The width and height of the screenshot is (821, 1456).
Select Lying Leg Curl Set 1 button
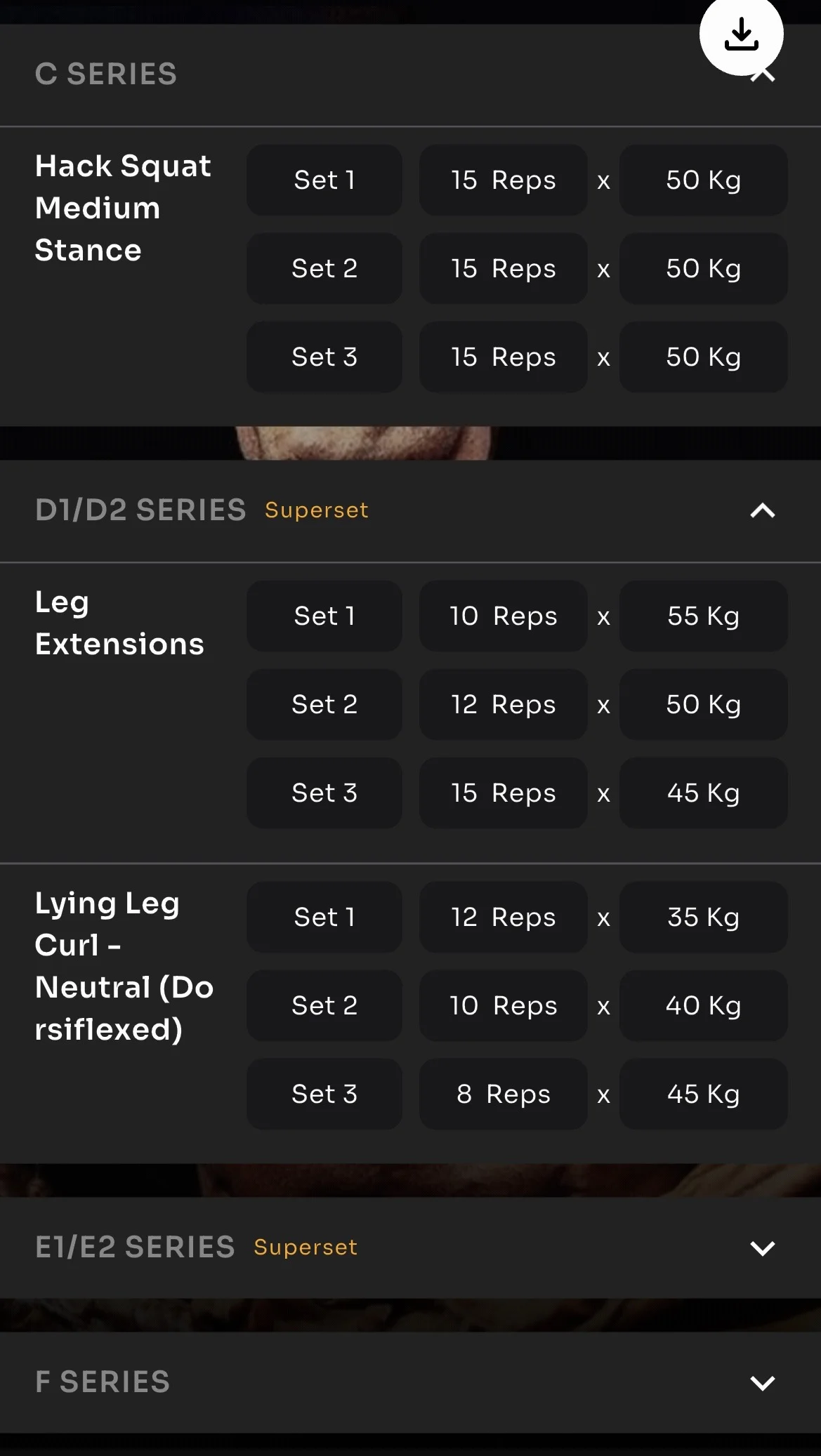pos(324,918)
